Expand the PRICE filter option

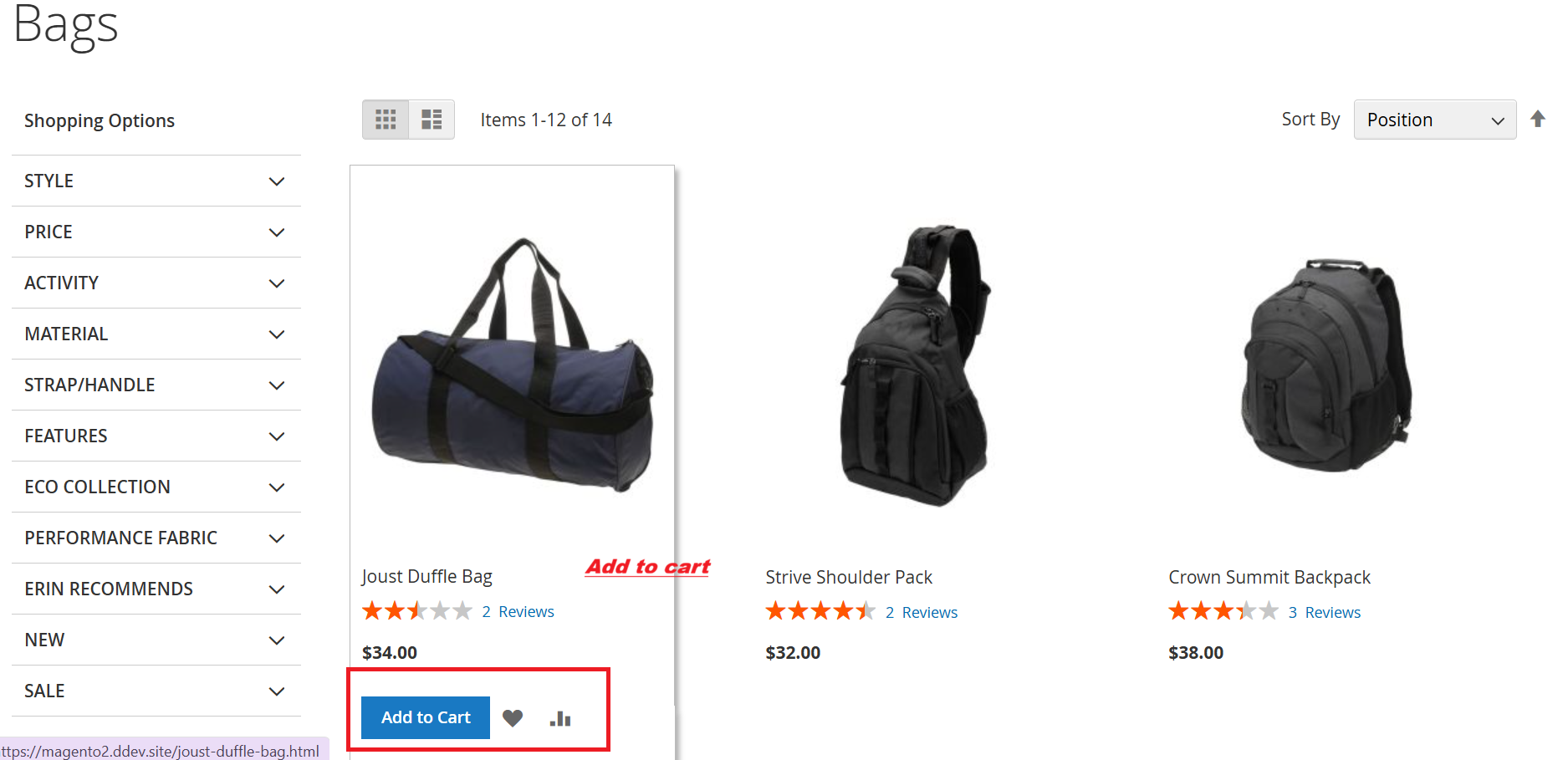tap(156, 232)
